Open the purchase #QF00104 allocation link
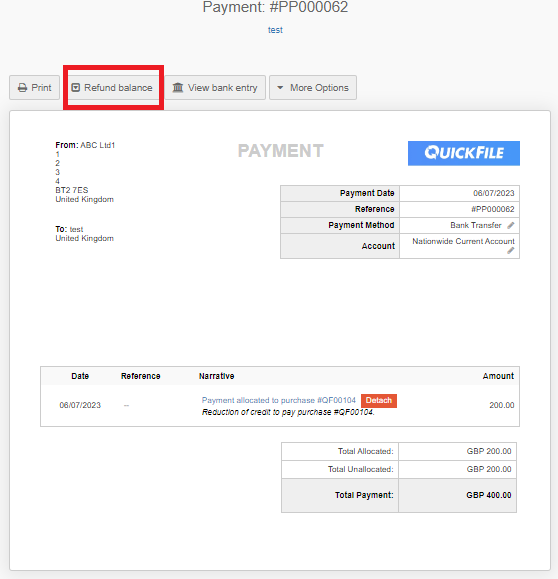This screenshot has width=558, height=579. click(x=278, y=400)
